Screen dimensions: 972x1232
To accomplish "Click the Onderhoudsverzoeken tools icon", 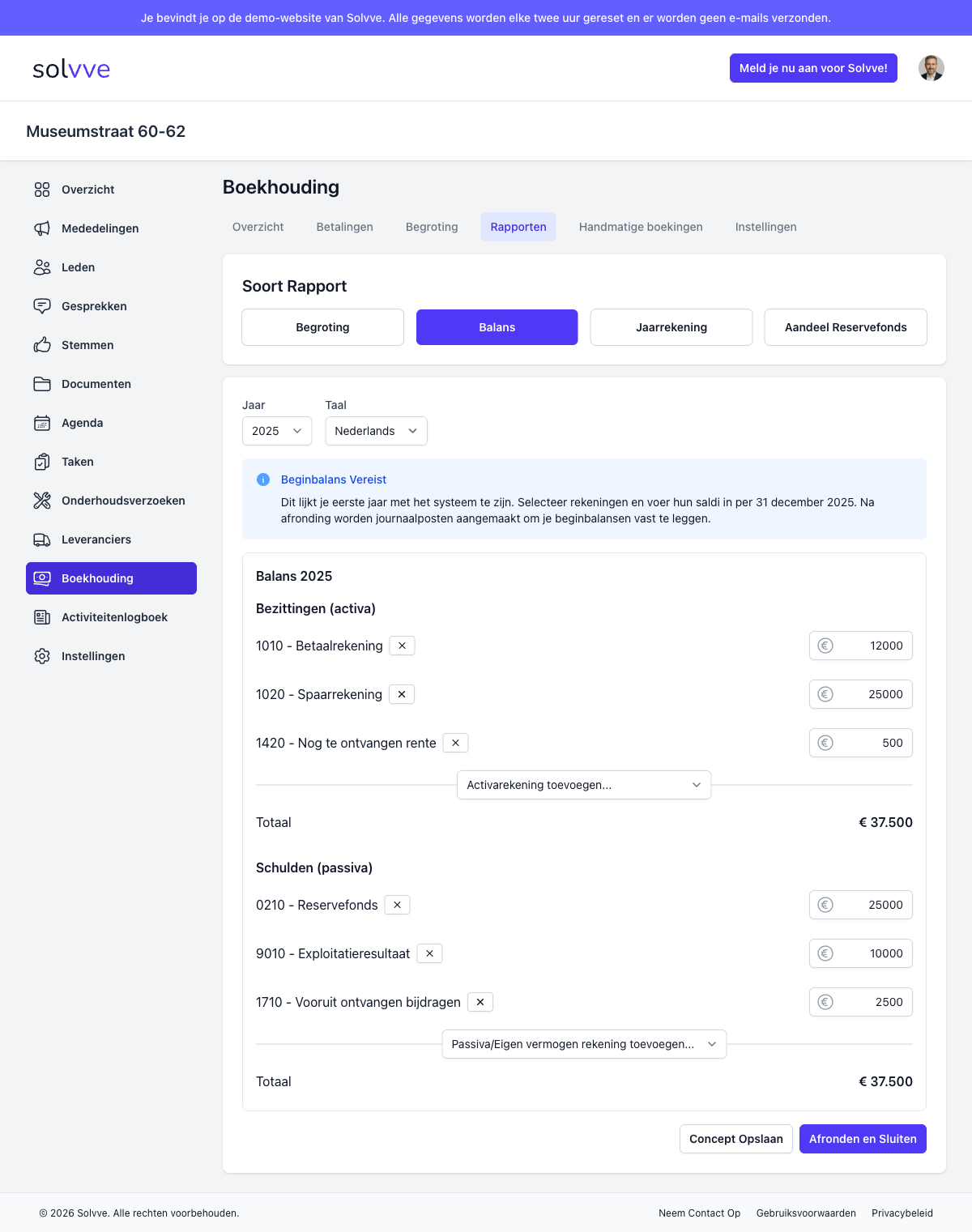I will pyautogui.click(x=42, y=501).
